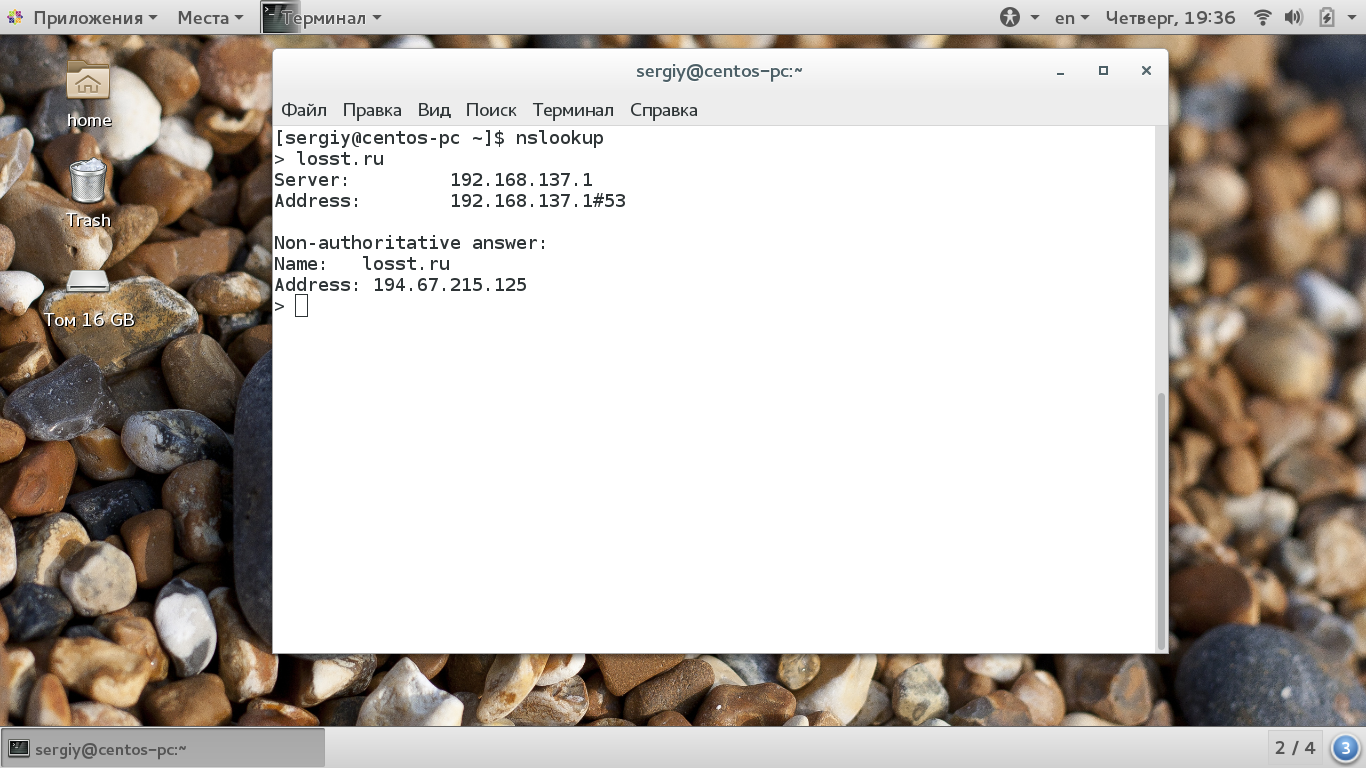Screen dimensions: 1366x768
Task: Close the terminal window
Action: tap(1146, 71)
